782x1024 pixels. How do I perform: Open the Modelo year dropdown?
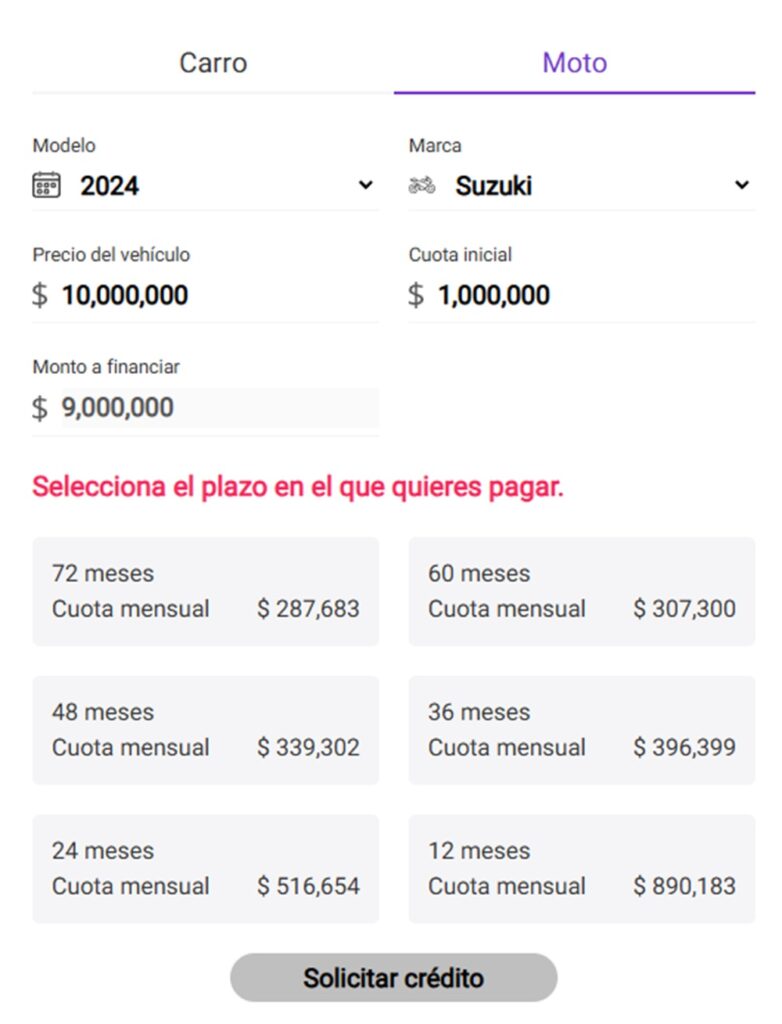(x=364, y=185)
